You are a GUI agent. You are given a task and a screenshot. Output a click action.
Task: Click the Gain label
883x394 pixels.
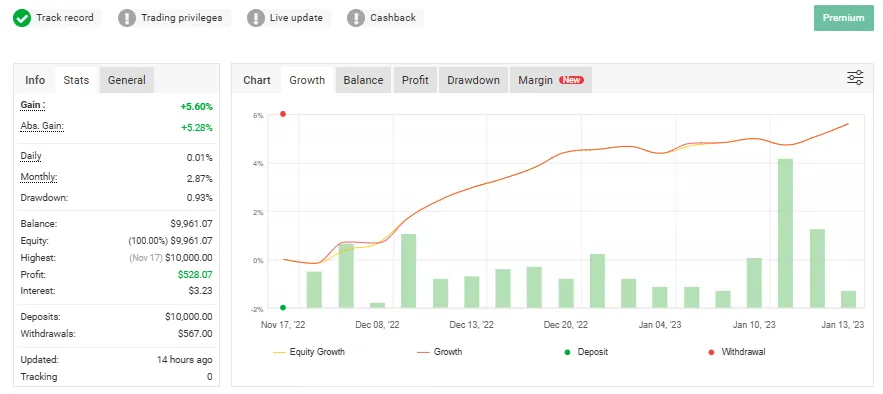[x=33, y=105]
